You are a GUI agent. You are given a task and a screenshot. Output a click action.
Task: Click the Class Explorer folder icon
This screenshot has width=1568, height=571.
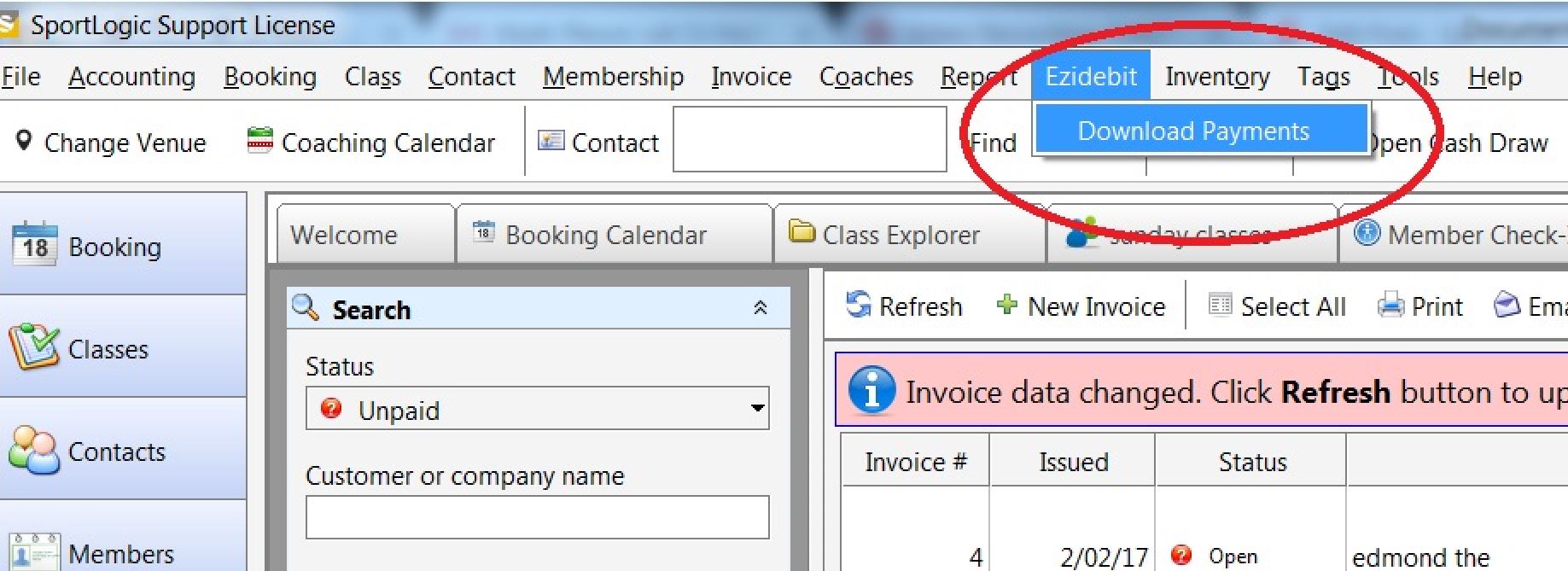[801, 230]
